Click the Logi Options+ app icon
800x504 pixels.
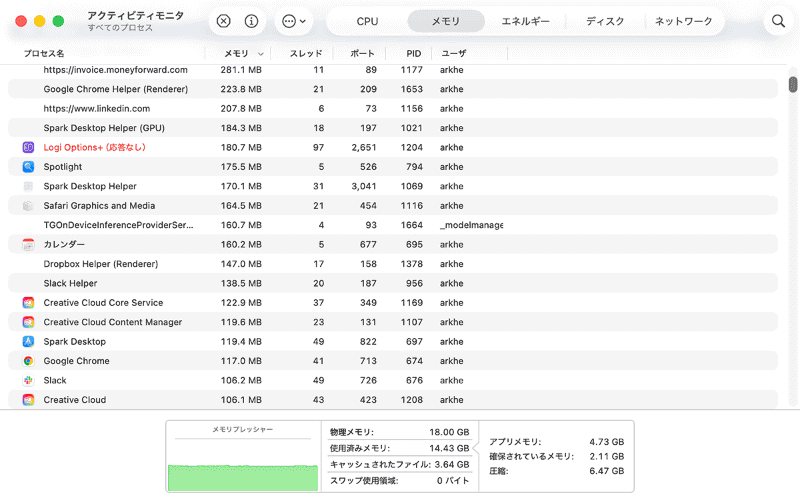point(28,147)
